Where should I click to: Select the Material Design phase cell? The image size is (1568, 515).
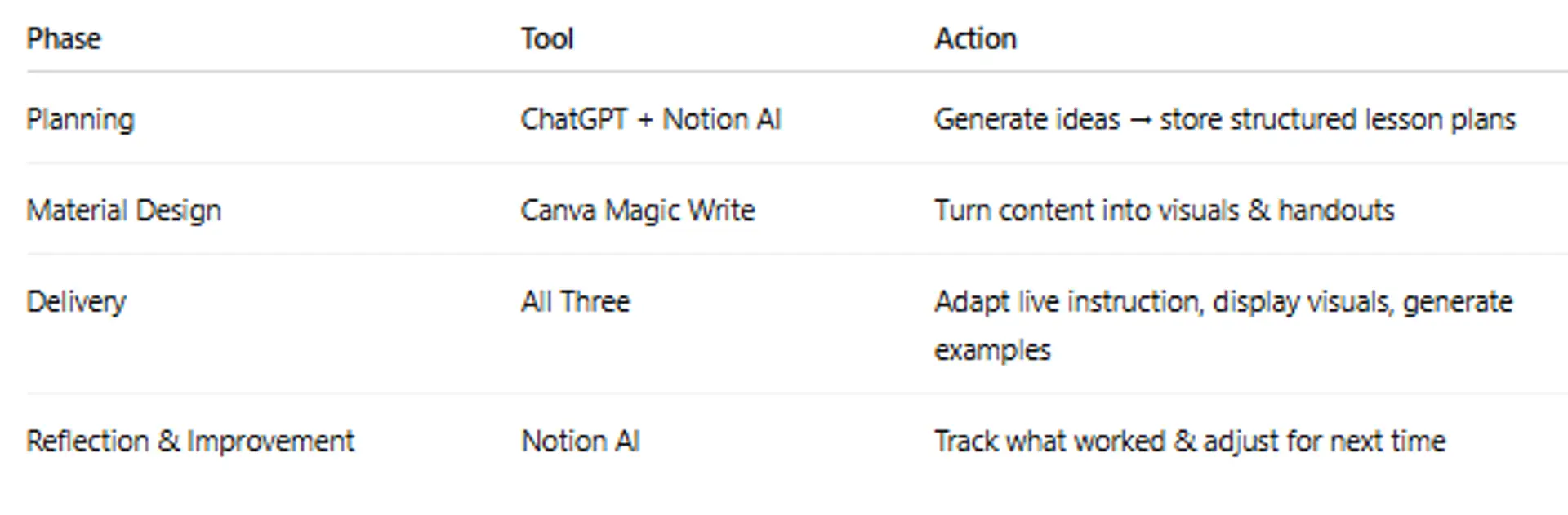(x=123, y=211)
